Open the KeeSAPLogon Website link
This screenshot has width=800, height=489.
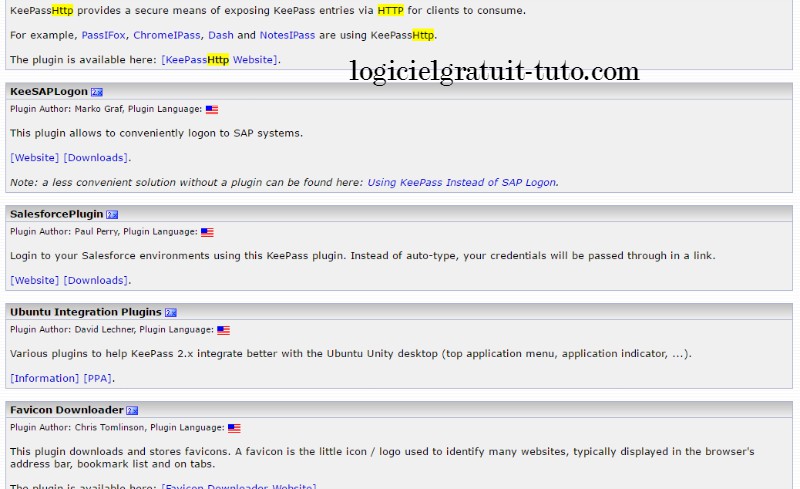(x=35, y=158)
